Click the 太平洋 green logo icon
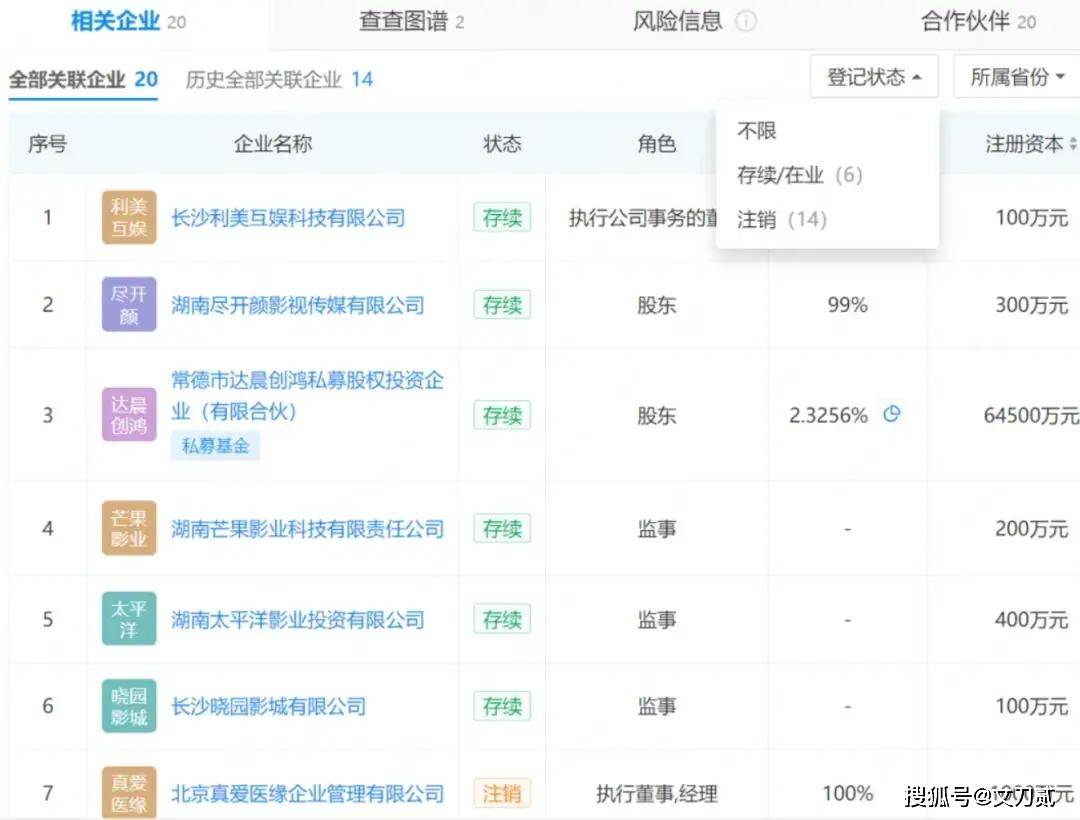The height and width of the screenshot is (820, 1080). click(129, 619)
